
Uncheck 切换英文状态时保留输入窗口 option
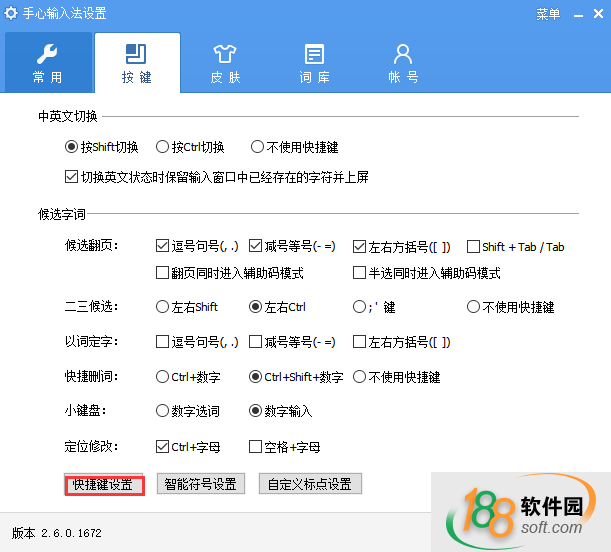click(71, 177)
